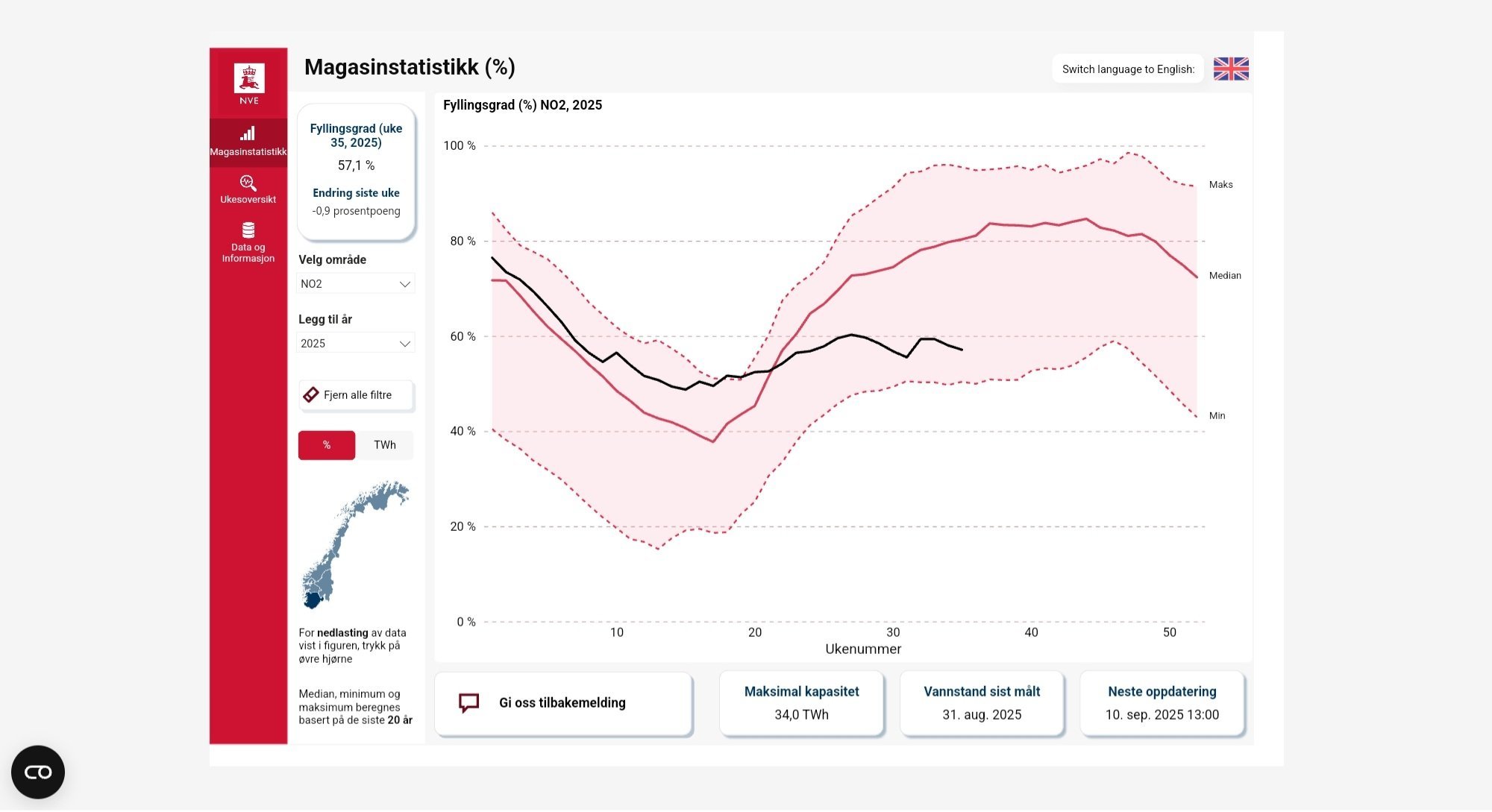Image resolution: width=1492 pixels, height=812 pixels.
Task: Open Data og Informasjon database icon
Action: [x=248, y=230]
